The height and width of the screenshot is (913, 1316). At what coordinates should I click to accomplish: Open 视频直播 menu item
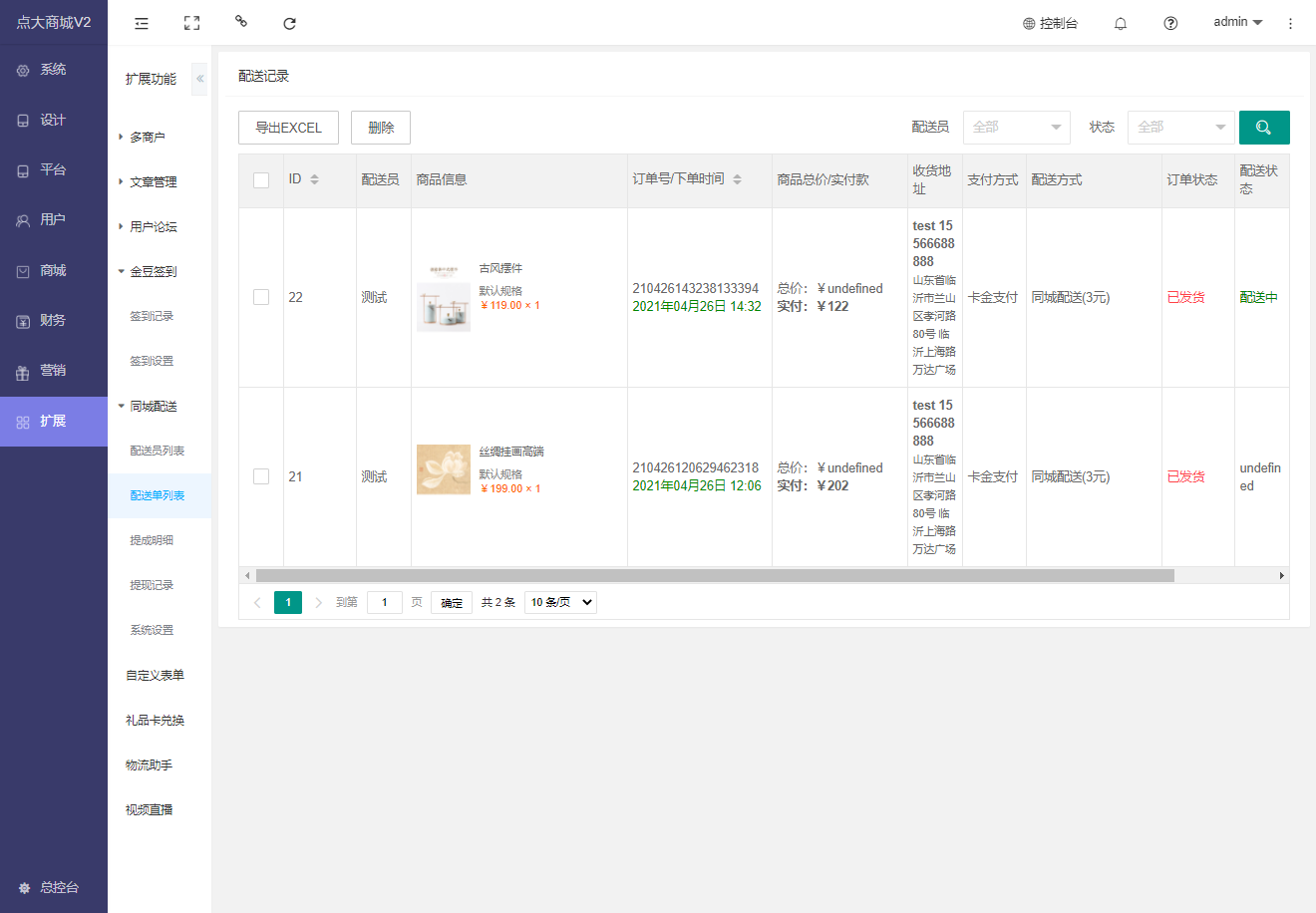[150, 809]
